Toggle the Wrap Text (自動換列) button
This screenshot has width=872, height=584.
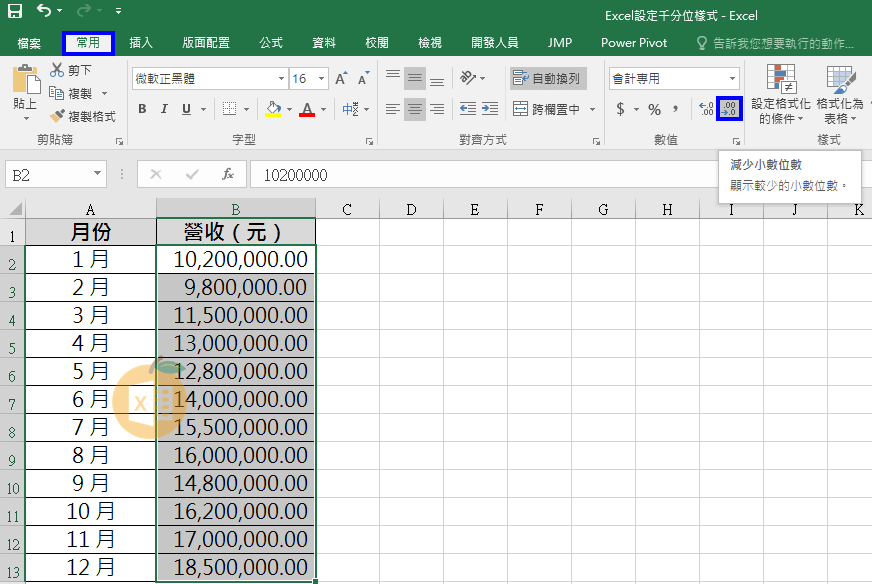[x=546, y=78]
